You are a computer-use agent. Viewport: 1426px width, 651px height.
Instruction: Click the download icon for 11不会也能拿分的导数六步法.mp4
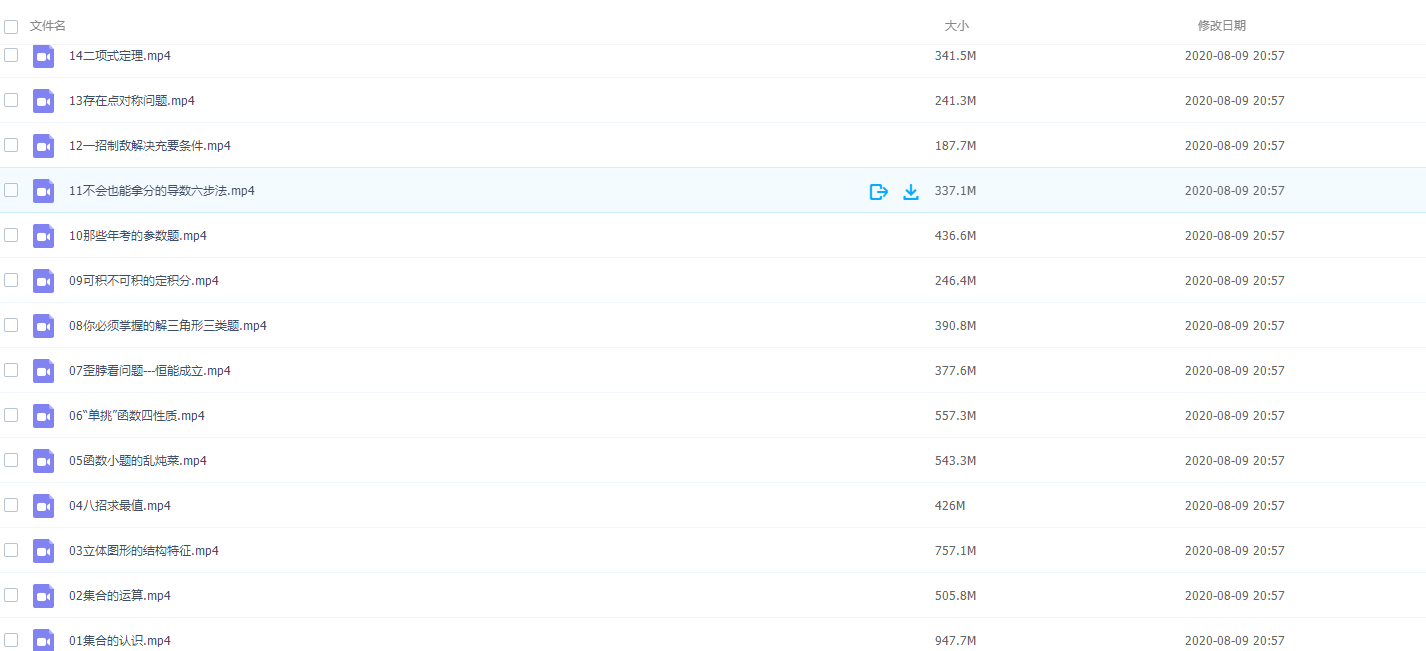pos(911,192)
